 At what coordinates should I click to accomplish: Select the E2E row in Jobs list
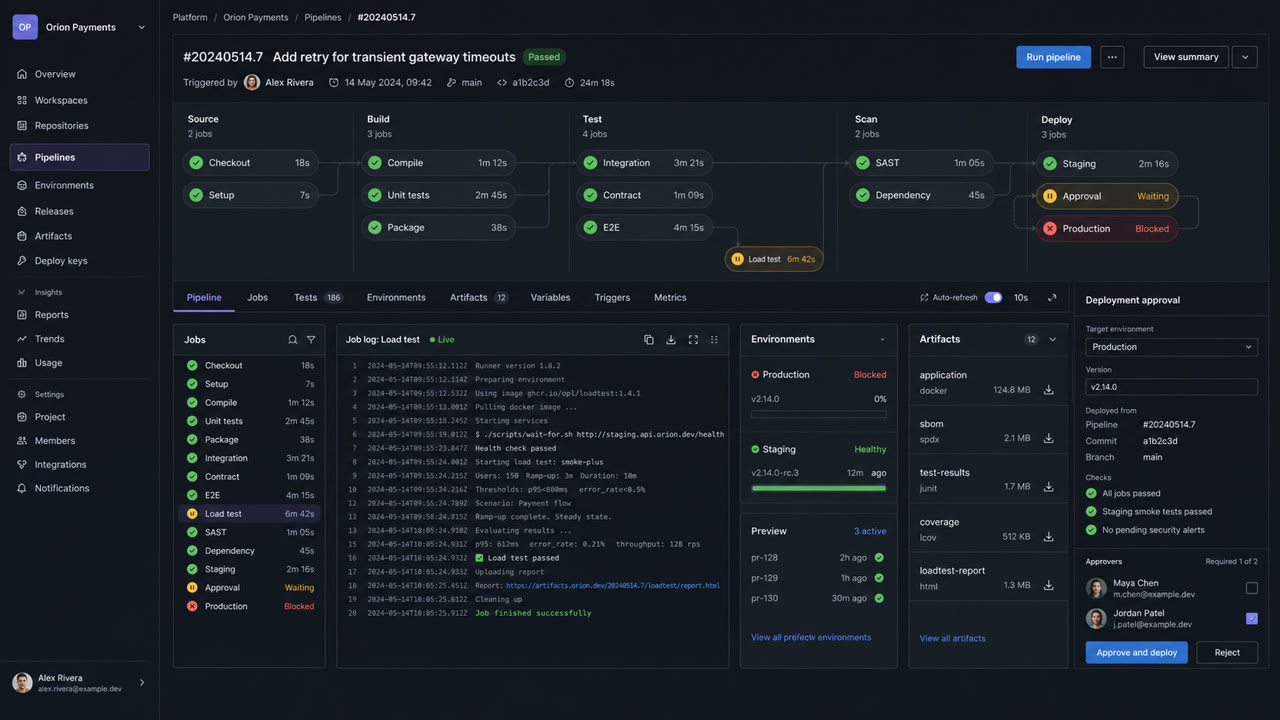tap(250, 495)
